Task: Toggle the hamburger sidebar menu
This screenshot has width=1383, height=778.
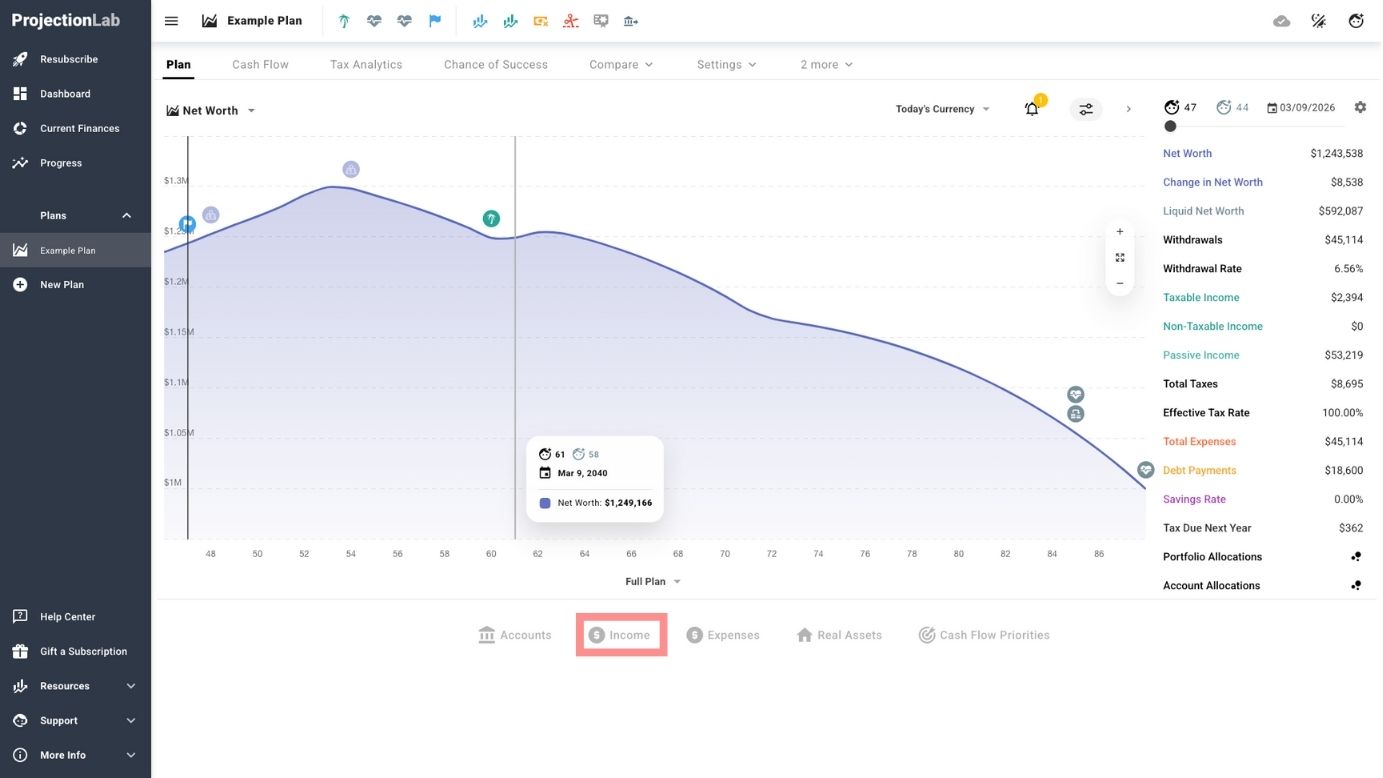Action: [x=171, y=21]
